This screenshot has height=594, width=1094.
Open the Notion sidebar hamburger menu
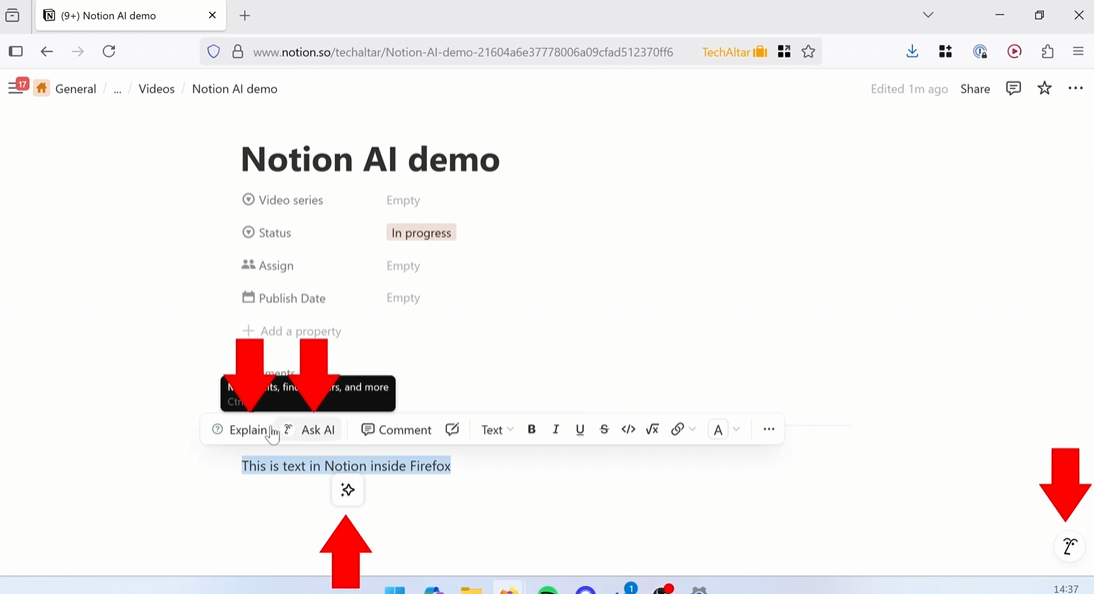click(15, 89)
